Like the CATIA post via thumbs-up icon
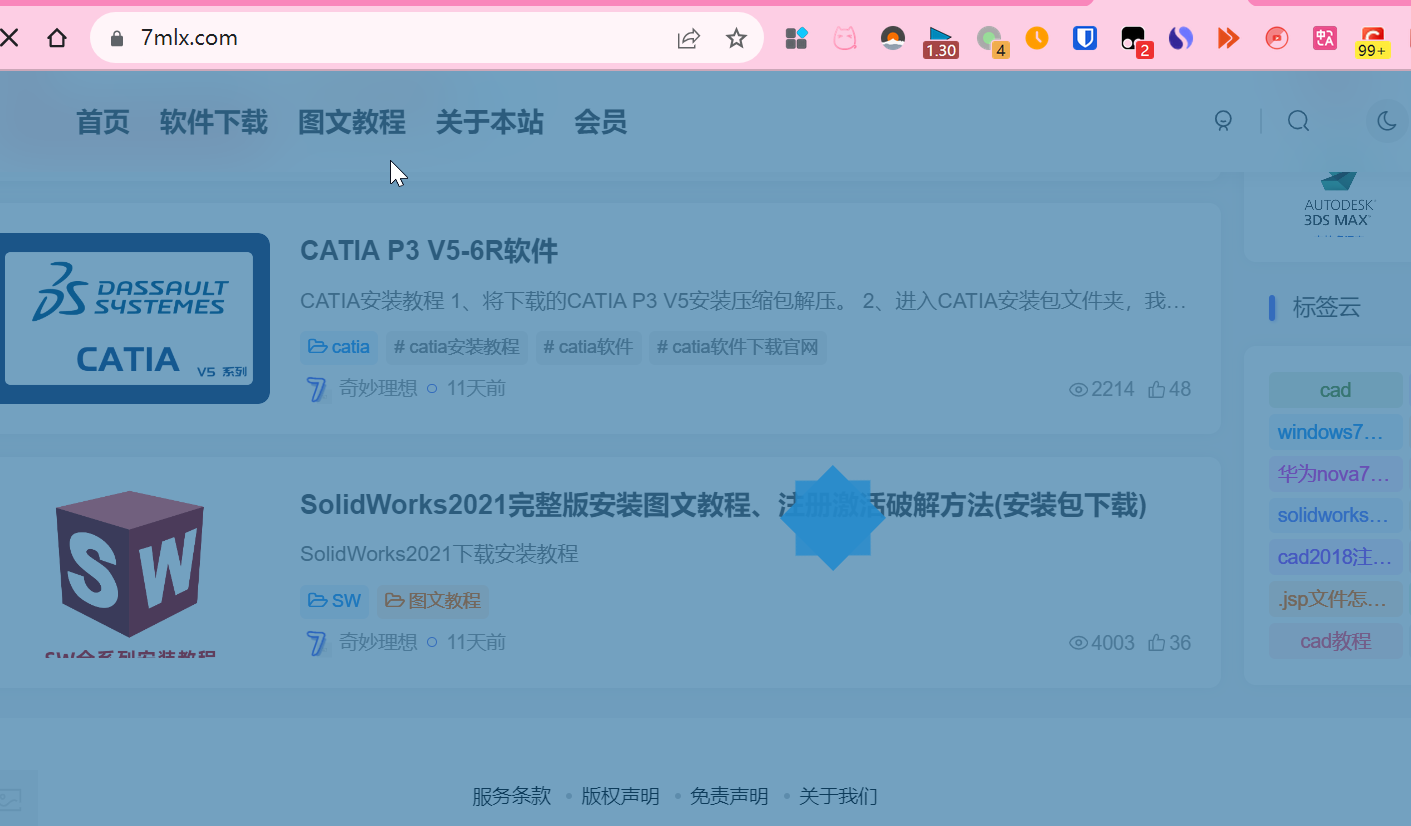 (1157, 389)
